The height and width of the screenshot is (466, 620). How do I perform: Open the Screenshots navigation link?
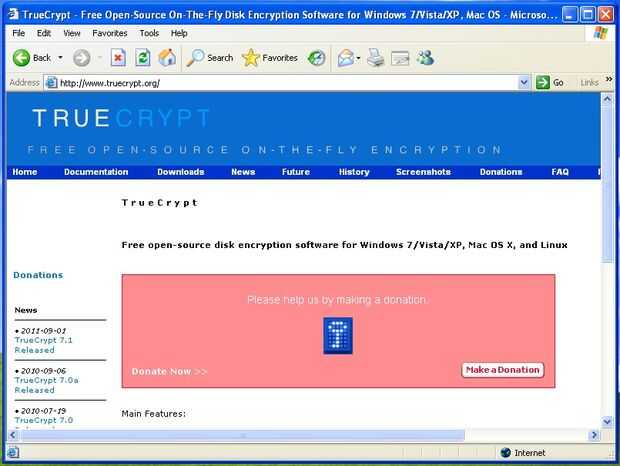(x=423, y=172)
